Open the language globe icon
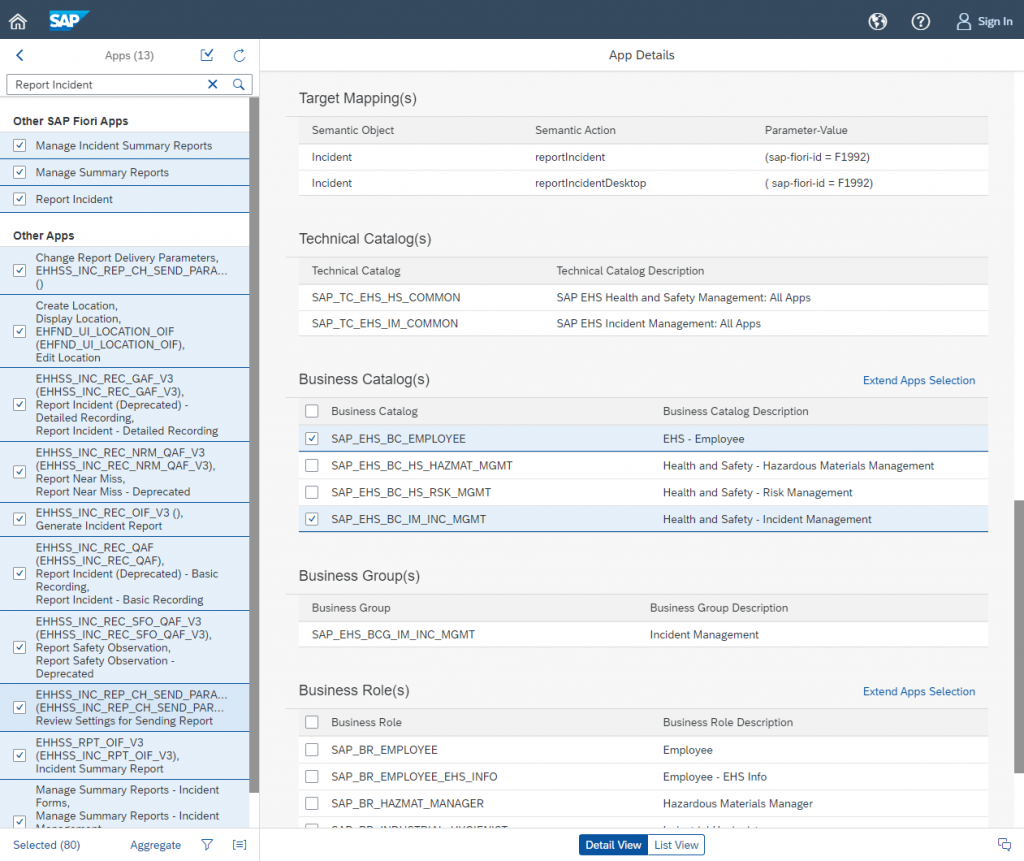 (878, 22)
